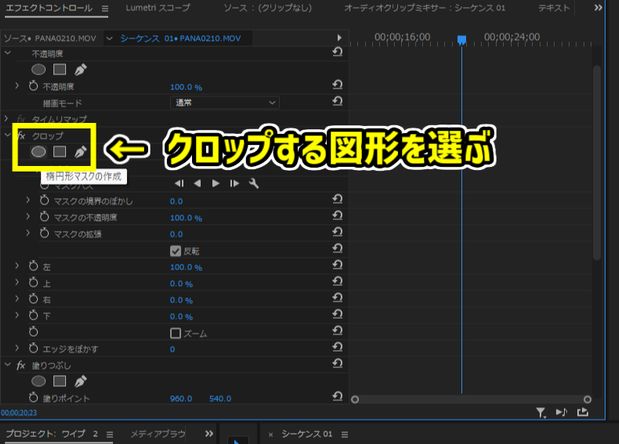
Task: Create ellipse mask under 塗りつぶし effect
Action: coord(38,381)
